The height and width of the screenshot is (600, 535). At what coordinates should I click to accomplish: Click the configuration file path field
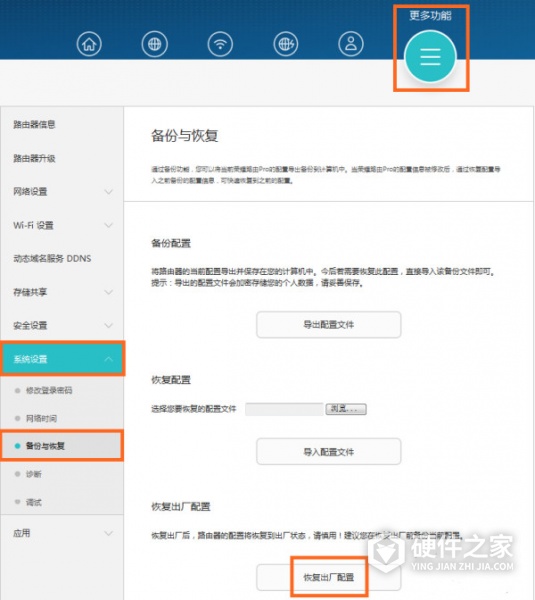tap(284, 409)
